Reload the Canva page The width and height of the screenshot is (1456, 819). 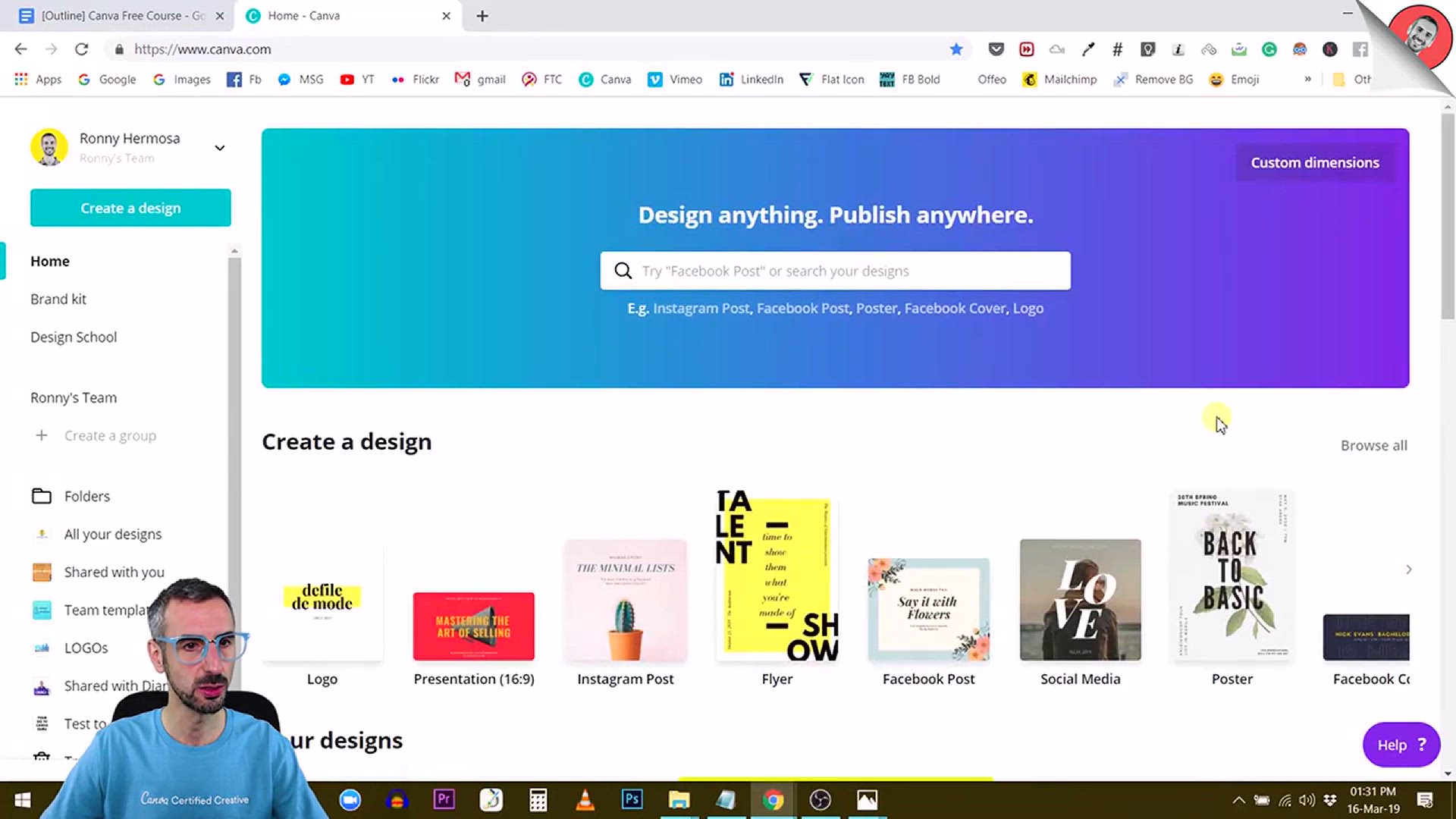[x=81, y=49]
